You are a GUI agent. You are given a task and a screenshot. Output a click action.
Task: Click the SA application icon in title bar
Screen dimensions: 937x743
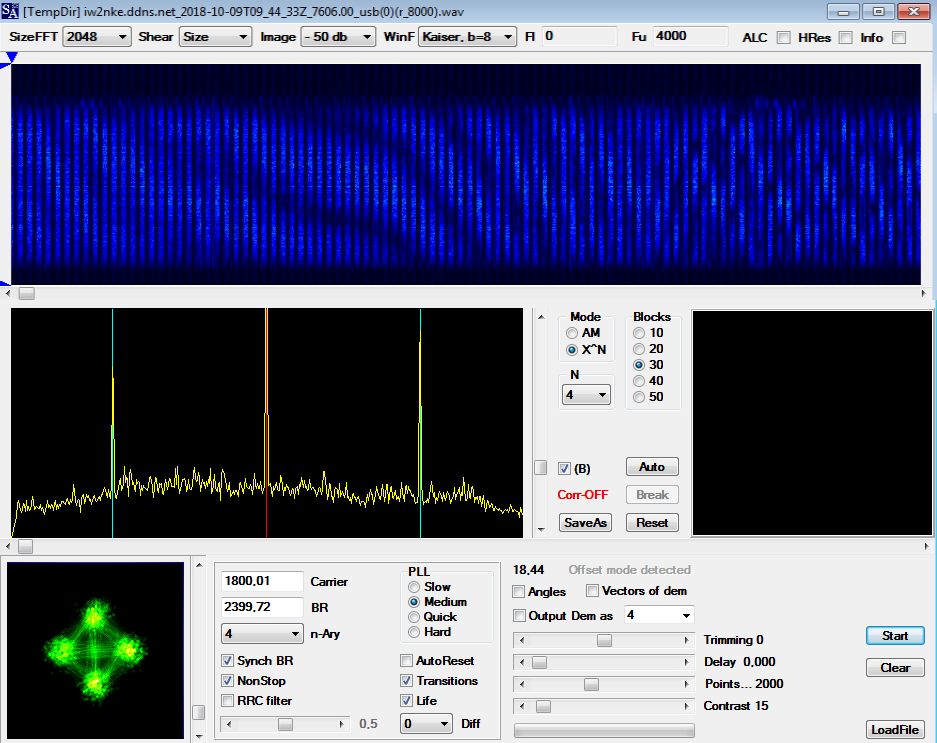pos(10,11)
